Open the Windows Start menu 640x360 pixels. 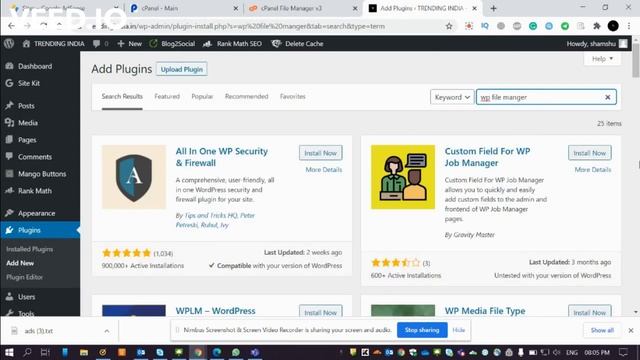9,352
